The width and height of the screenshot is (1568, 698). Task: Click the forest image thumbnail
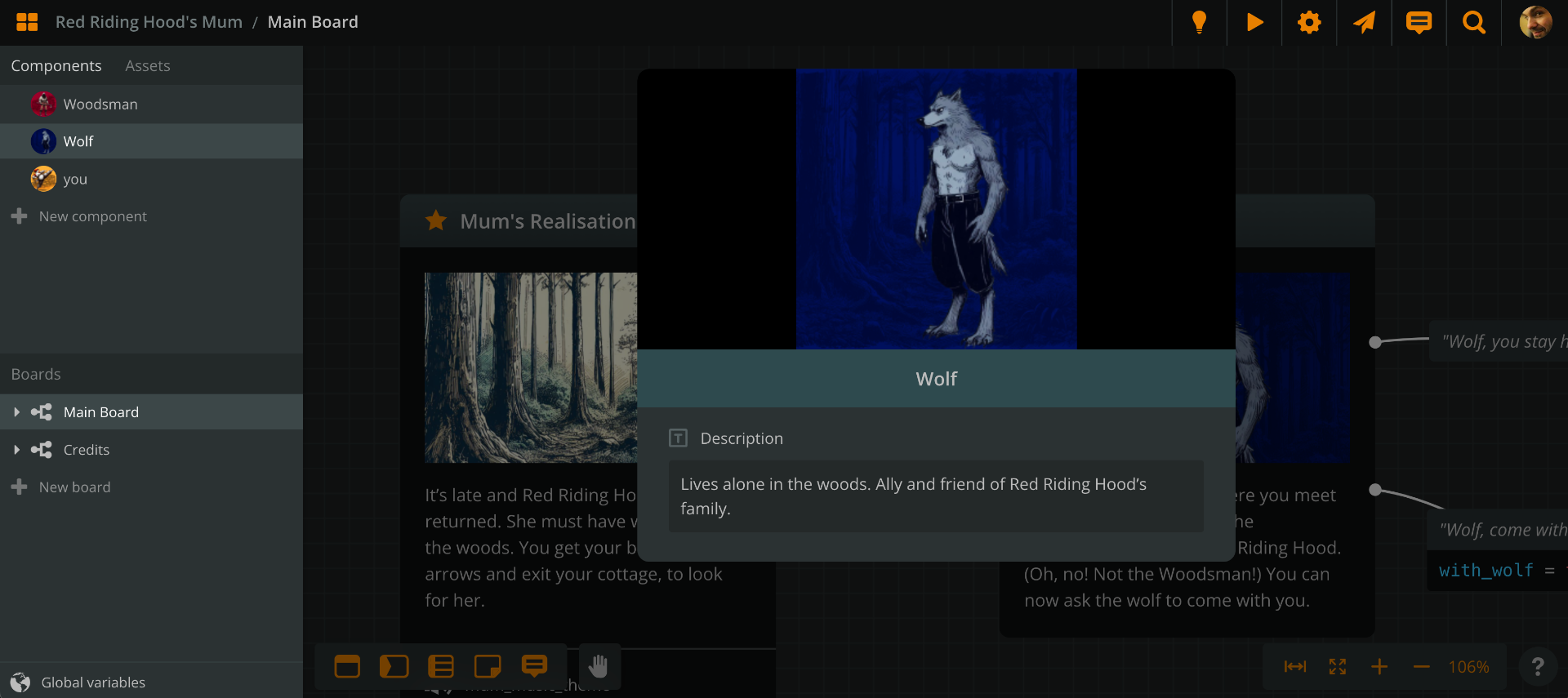pos(531,367)
